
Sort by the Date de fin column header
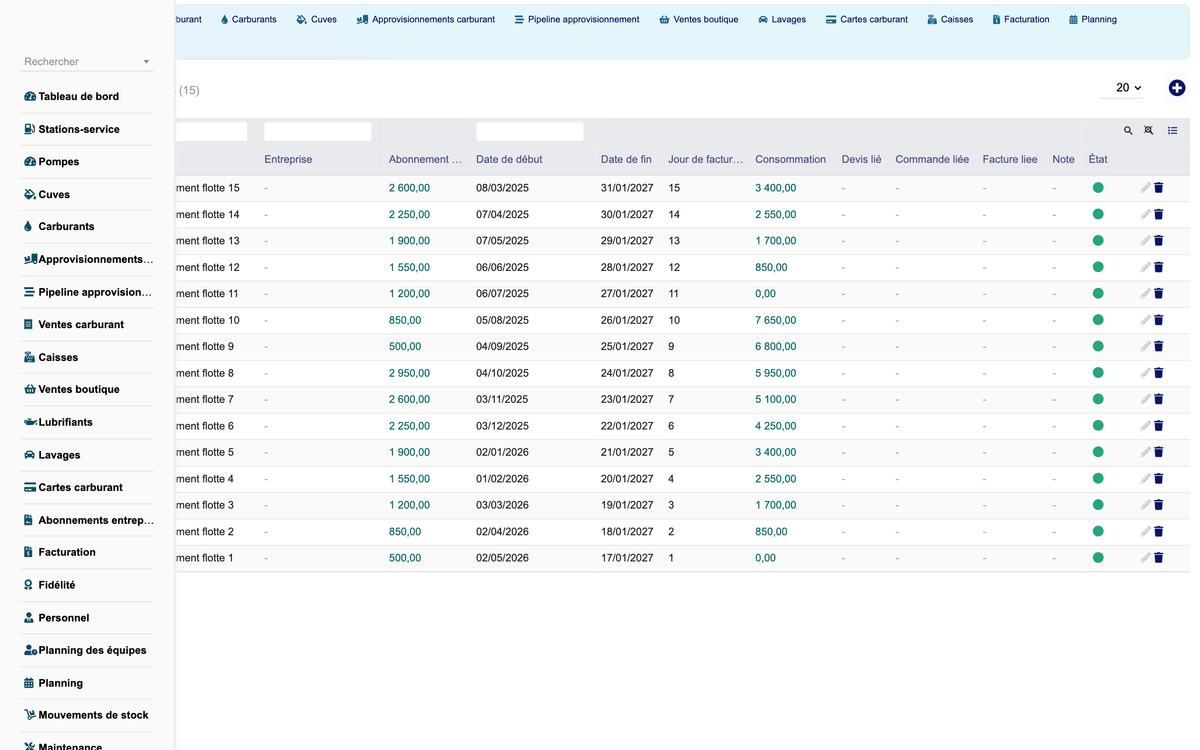tap(626, 159)
